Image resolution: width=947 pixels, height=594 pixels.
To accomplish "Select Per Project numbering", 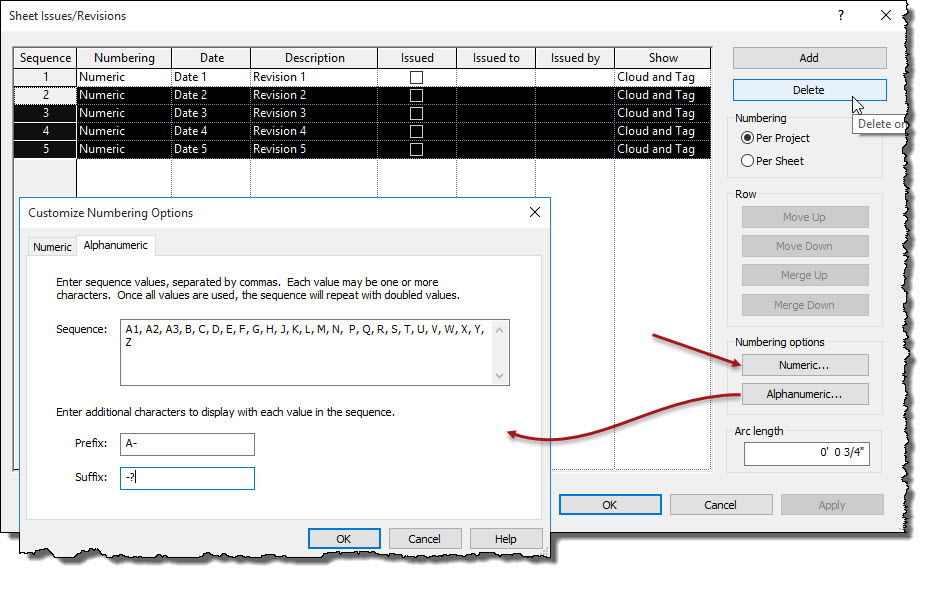I will click(748, 140).
